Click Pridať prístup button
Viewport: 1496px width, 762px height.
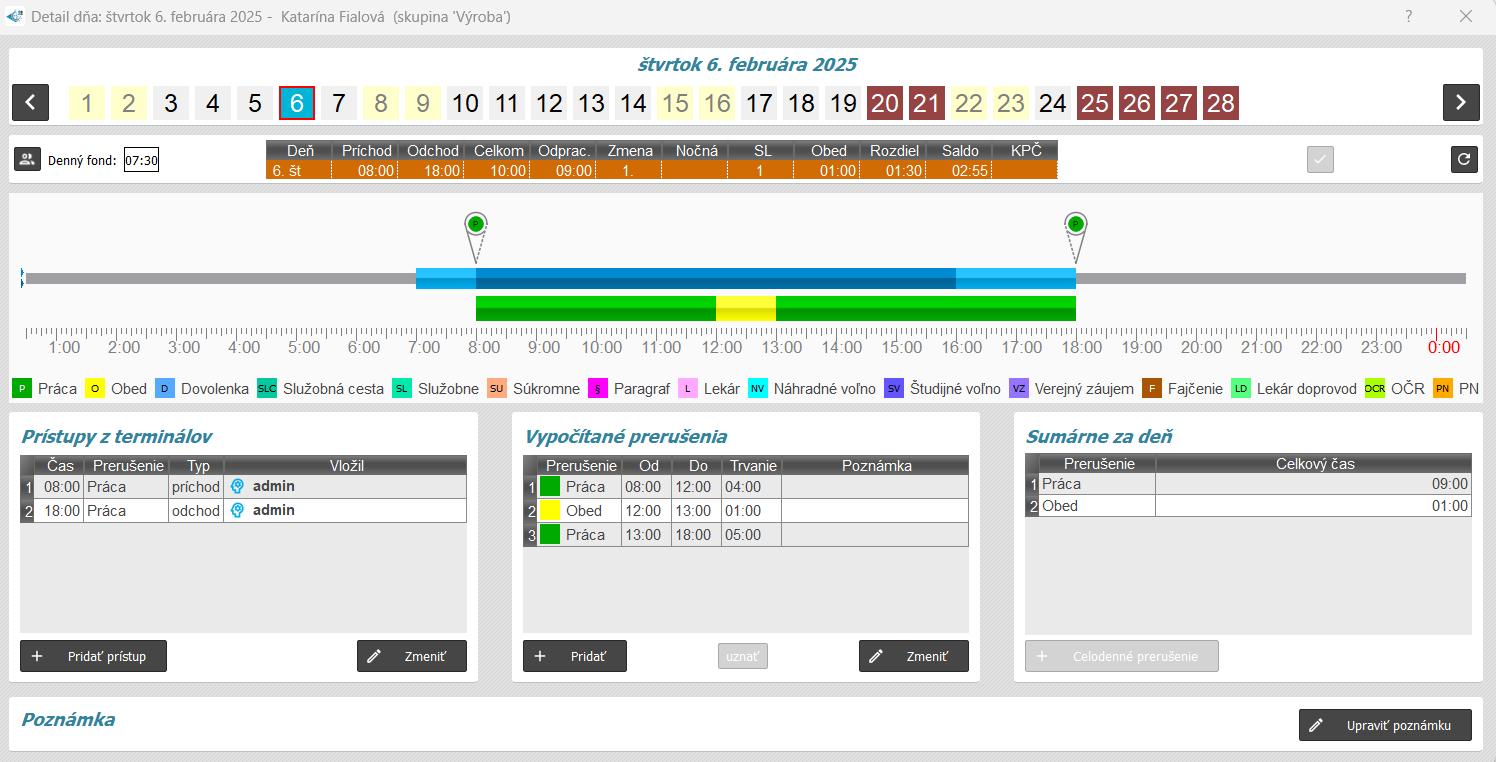click(x=93, y=656)
